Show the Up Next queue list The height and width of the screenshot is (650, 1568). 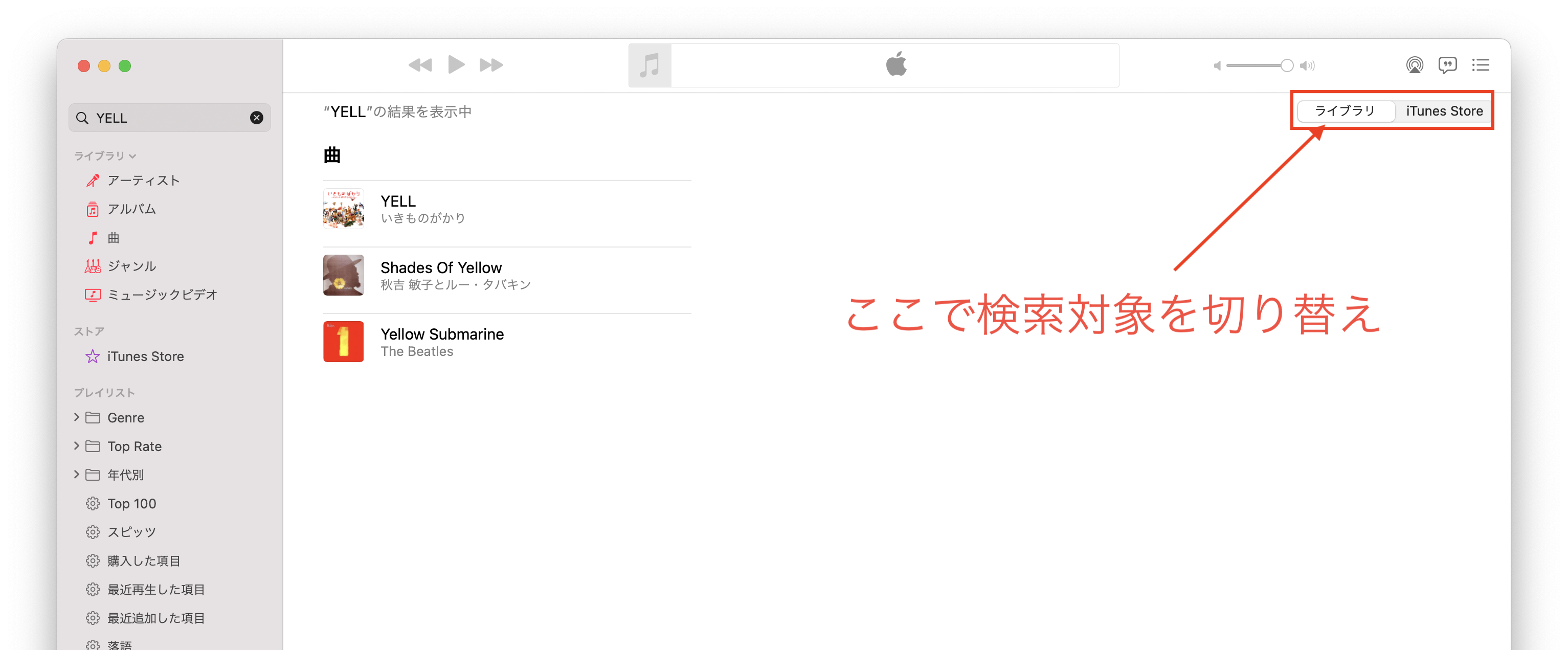pyautogui.click(x=1481, y=65)
